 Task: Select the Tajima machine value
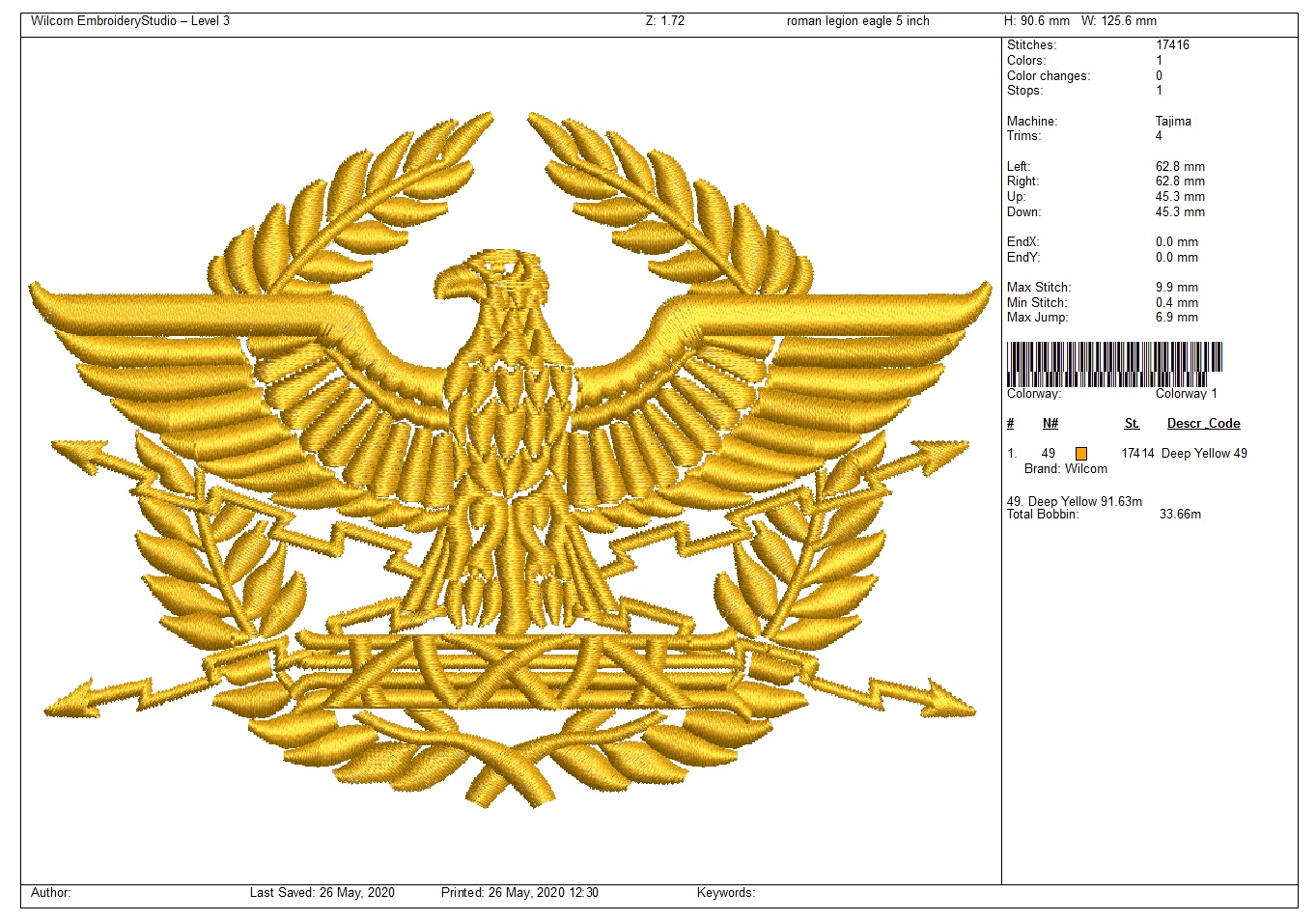click(x=1173, y=122)
